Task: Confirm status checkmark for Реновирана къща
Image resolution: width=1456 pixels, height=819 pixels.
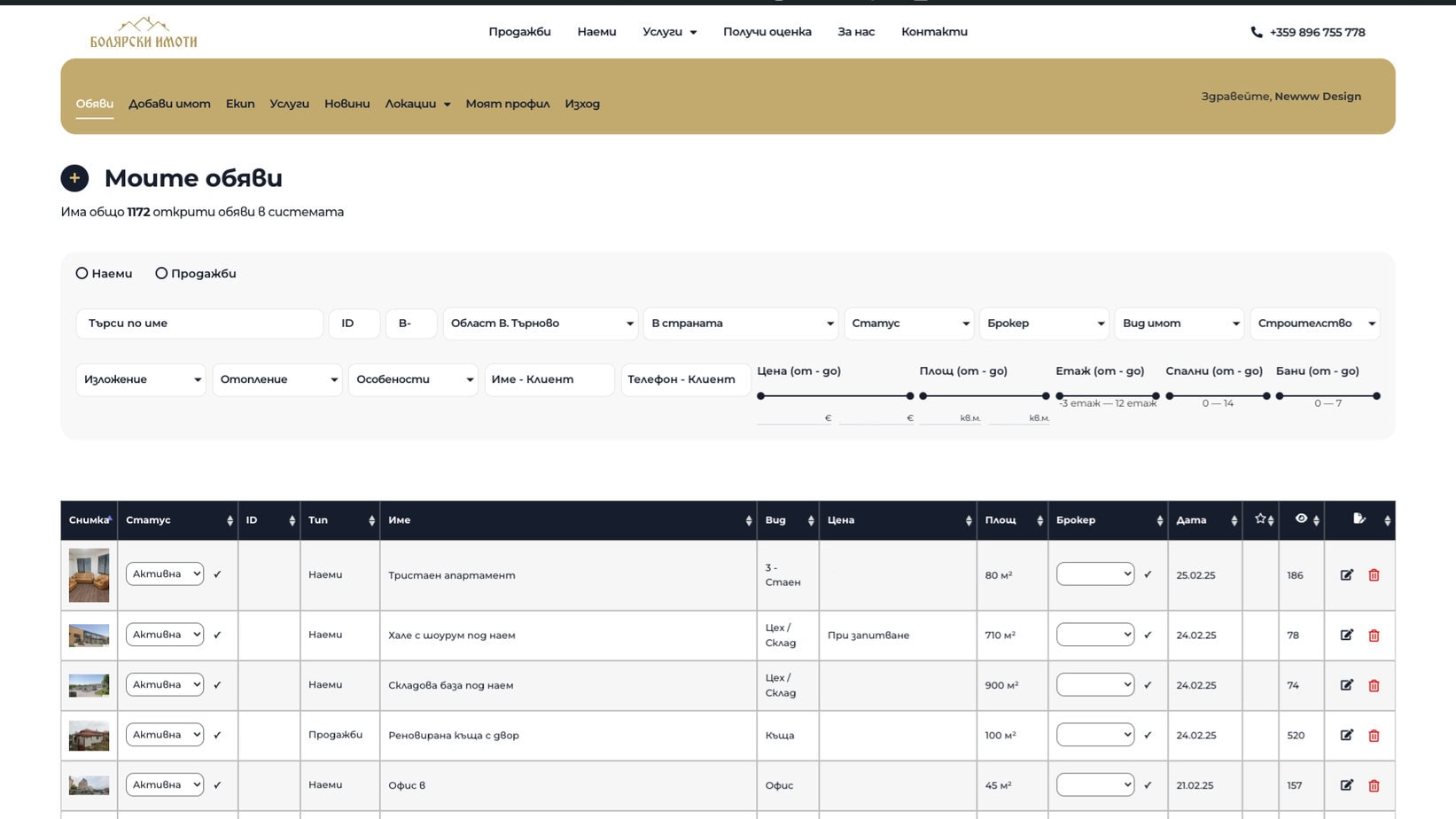Action: (217, 735)
